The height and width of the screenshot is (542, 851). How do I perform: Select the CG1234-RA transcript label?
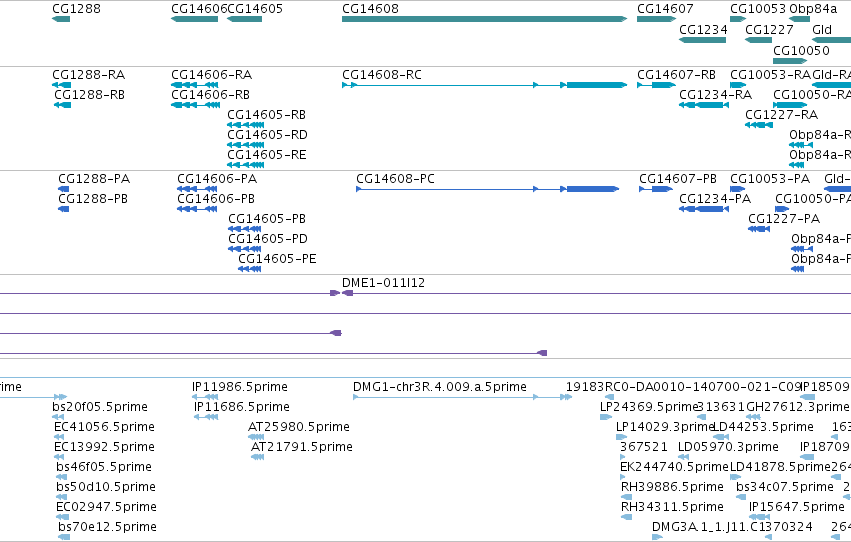(715, 94)
